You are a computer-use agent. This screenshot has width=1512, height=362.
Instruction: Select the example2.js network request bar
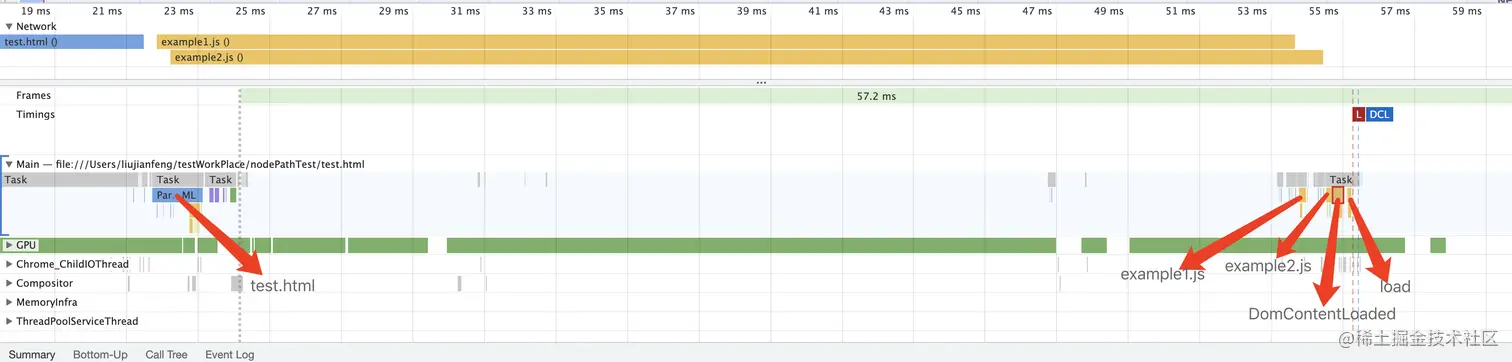point(746,57)
